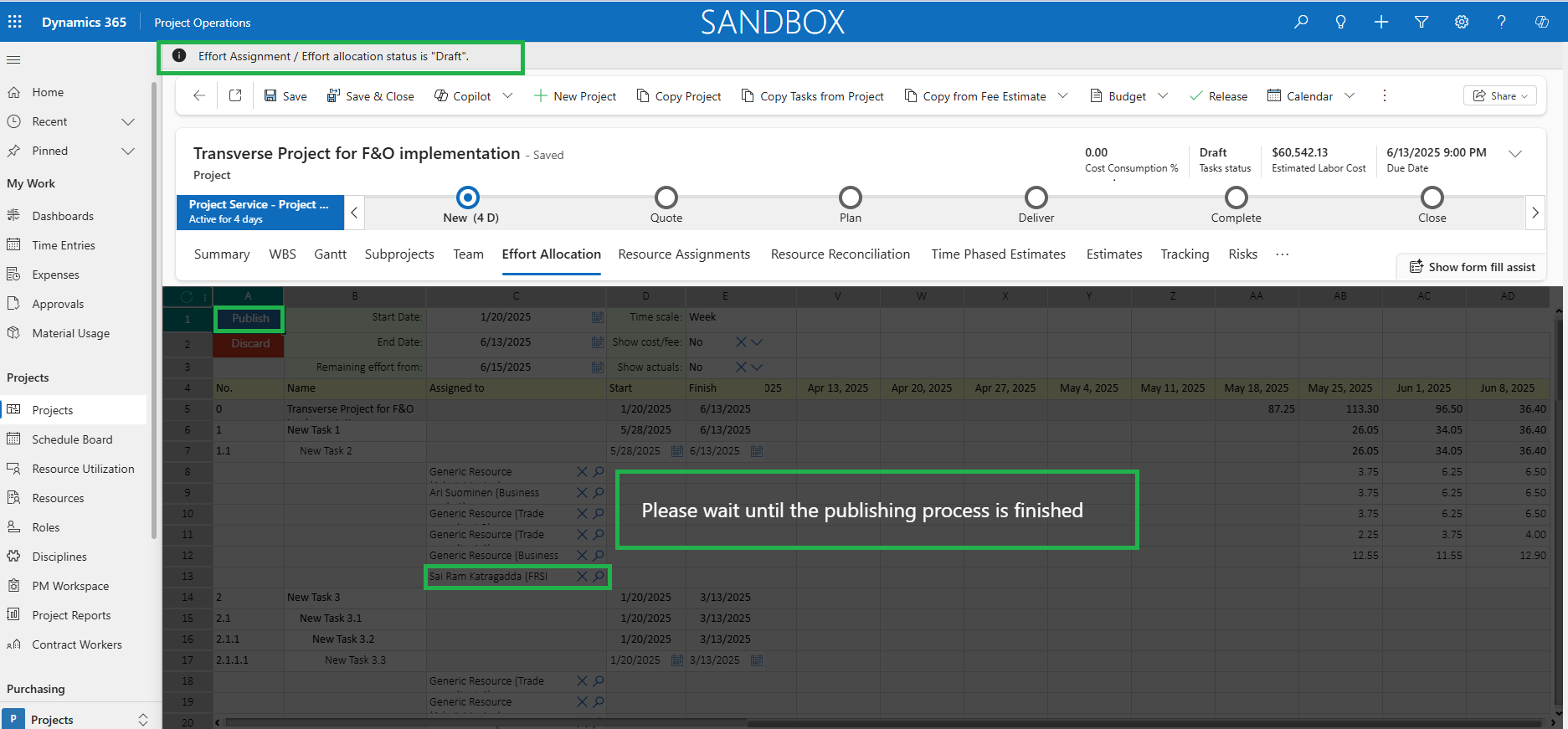Open Calendar command

(x=1300, y=96)
